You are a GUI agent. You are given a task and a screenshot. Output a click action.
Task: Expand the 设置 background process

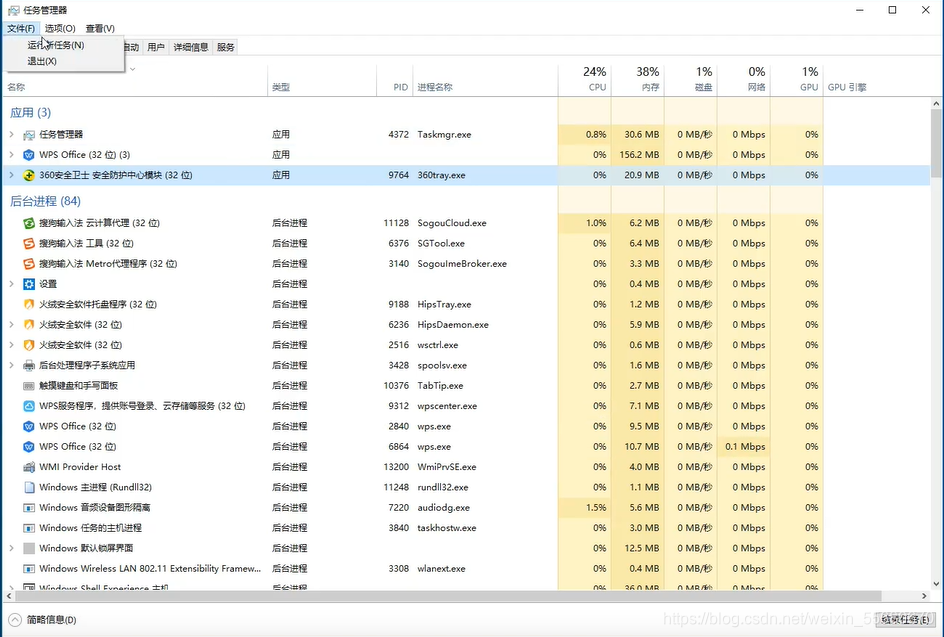(x=11, y=284)
